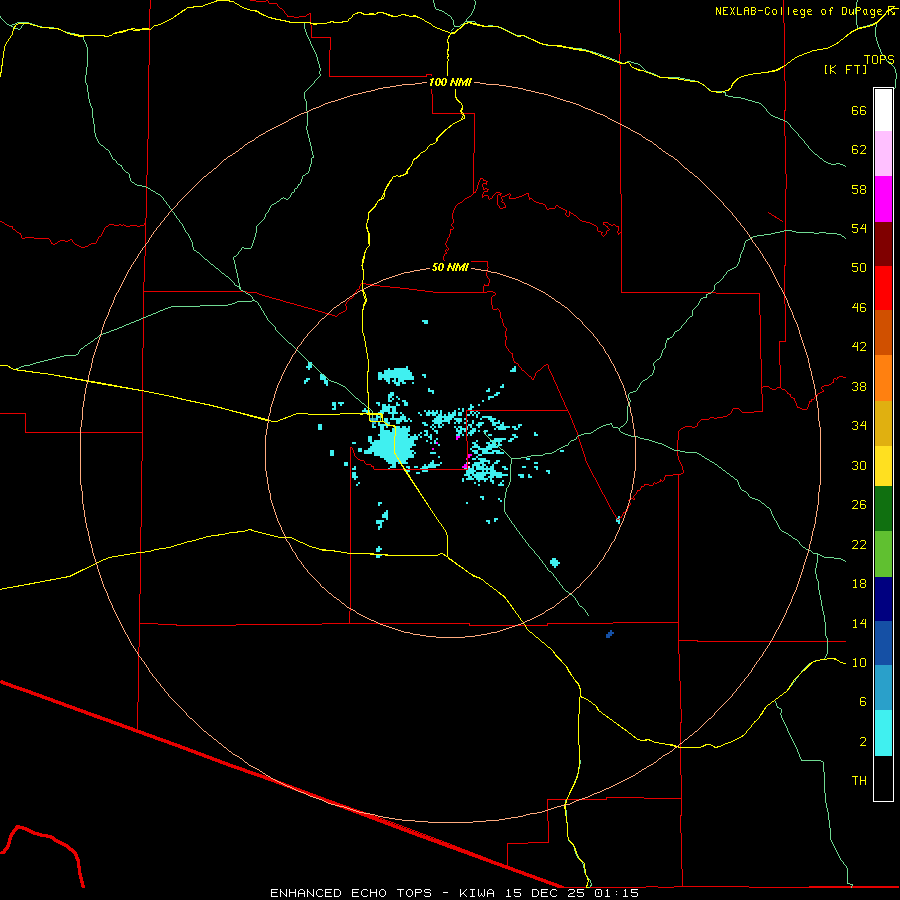The image size is (900, 900).
Task: Click the yellow swatch in the color bar
Action: [883, 466]
